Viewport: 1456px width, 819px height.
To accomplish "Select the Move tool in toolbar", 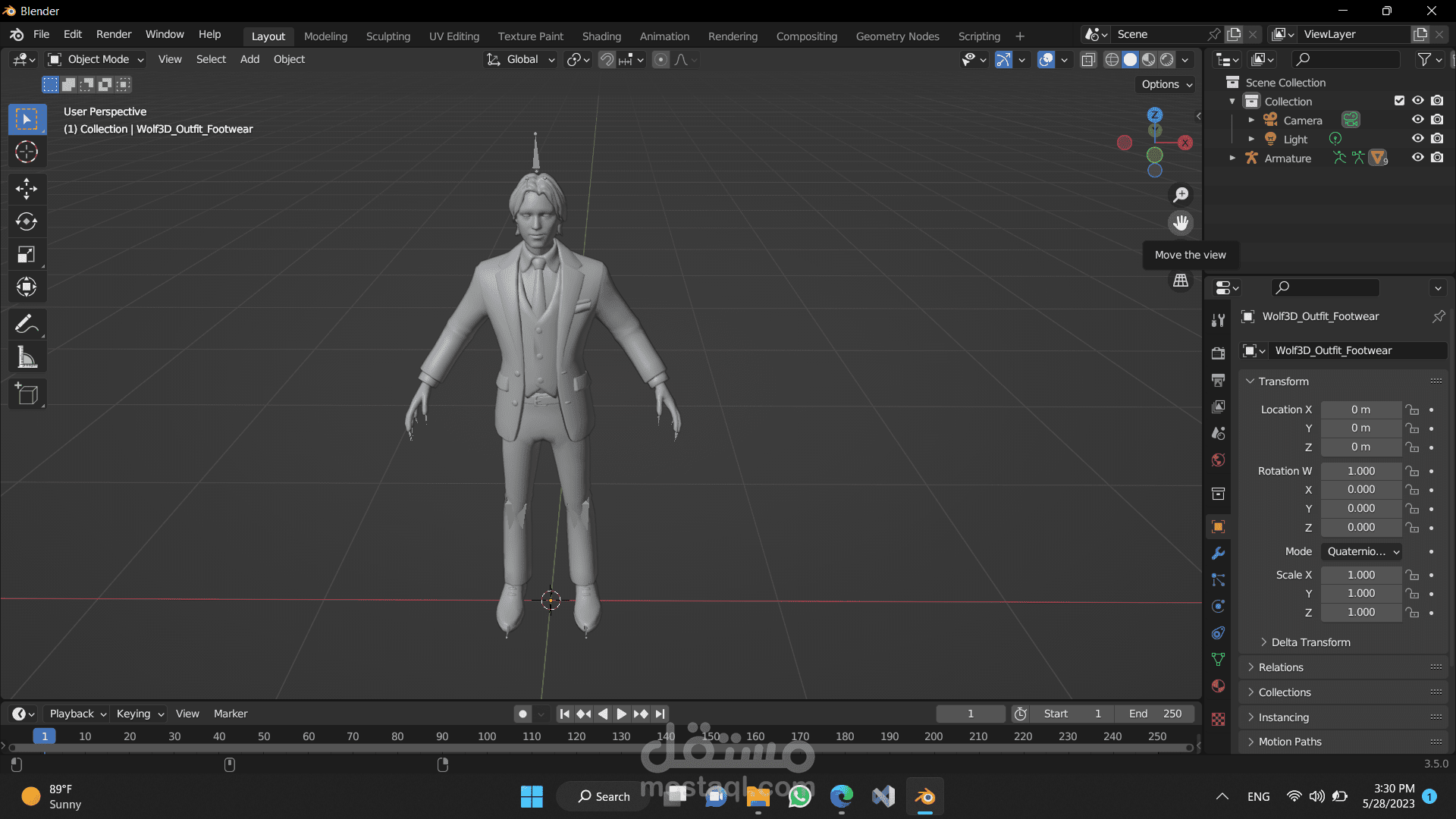I will 27,188.
